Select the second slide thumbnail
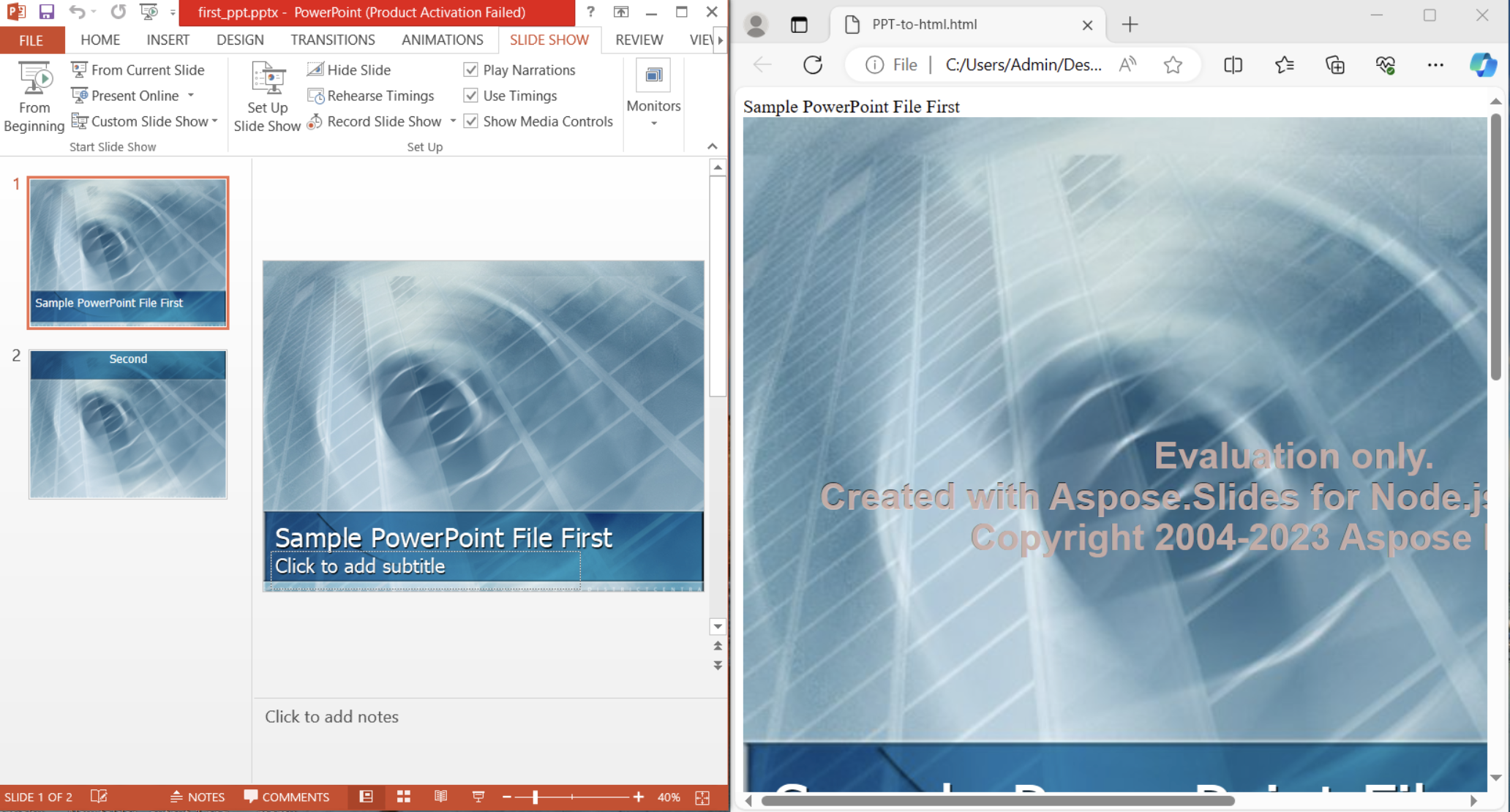The image size is (1510, 812). coord(128,424)
